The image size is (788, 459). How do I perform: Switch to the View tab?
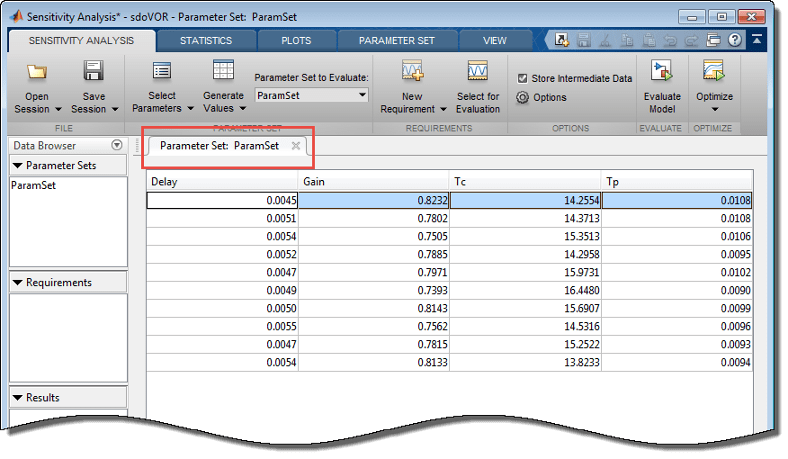pyautogui.click(x=495, y=41)
